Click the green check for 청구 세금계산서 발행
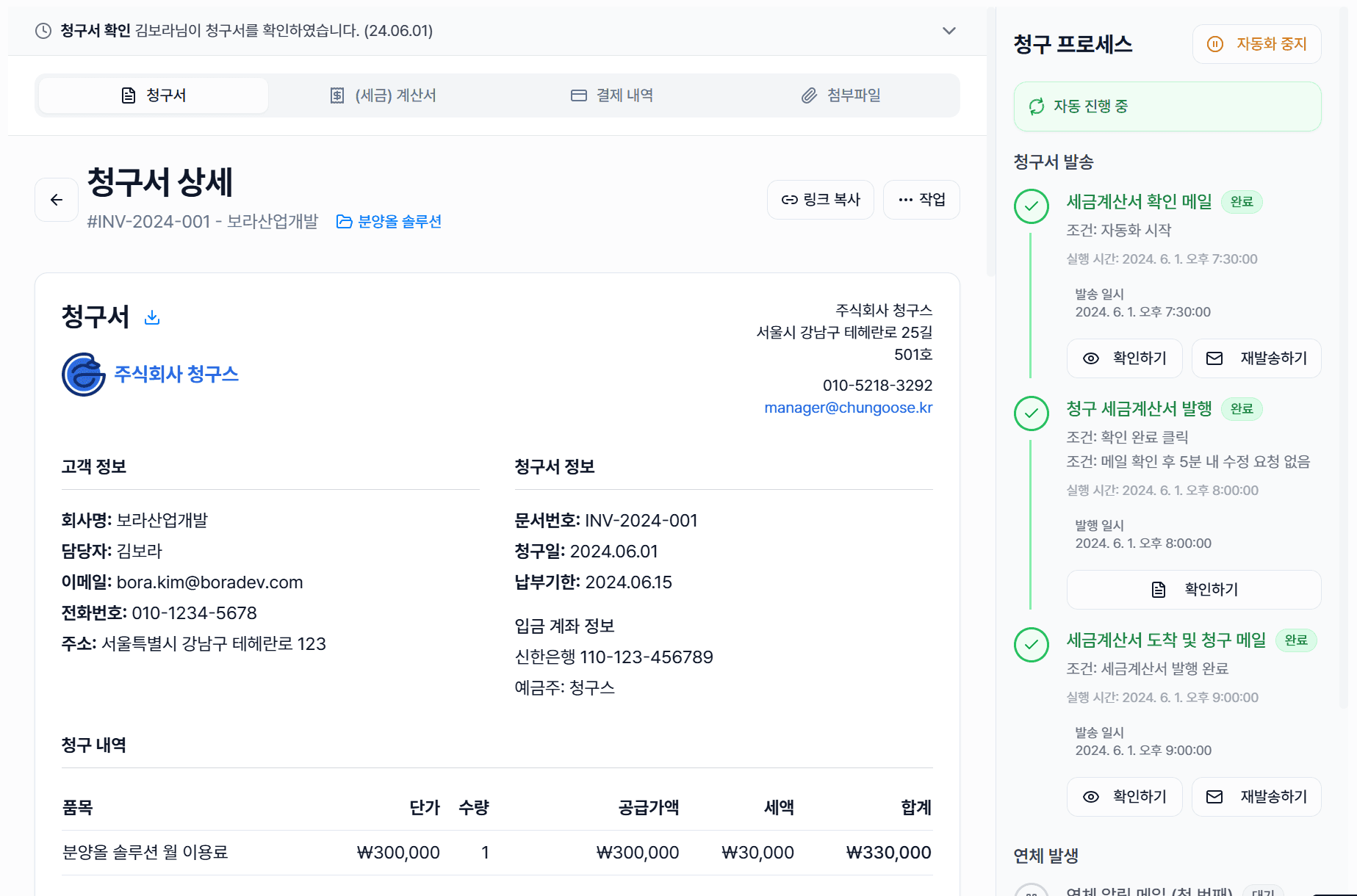Image resolution: width=1357 pixels, height=896 pixels. tap(1032, 413)
